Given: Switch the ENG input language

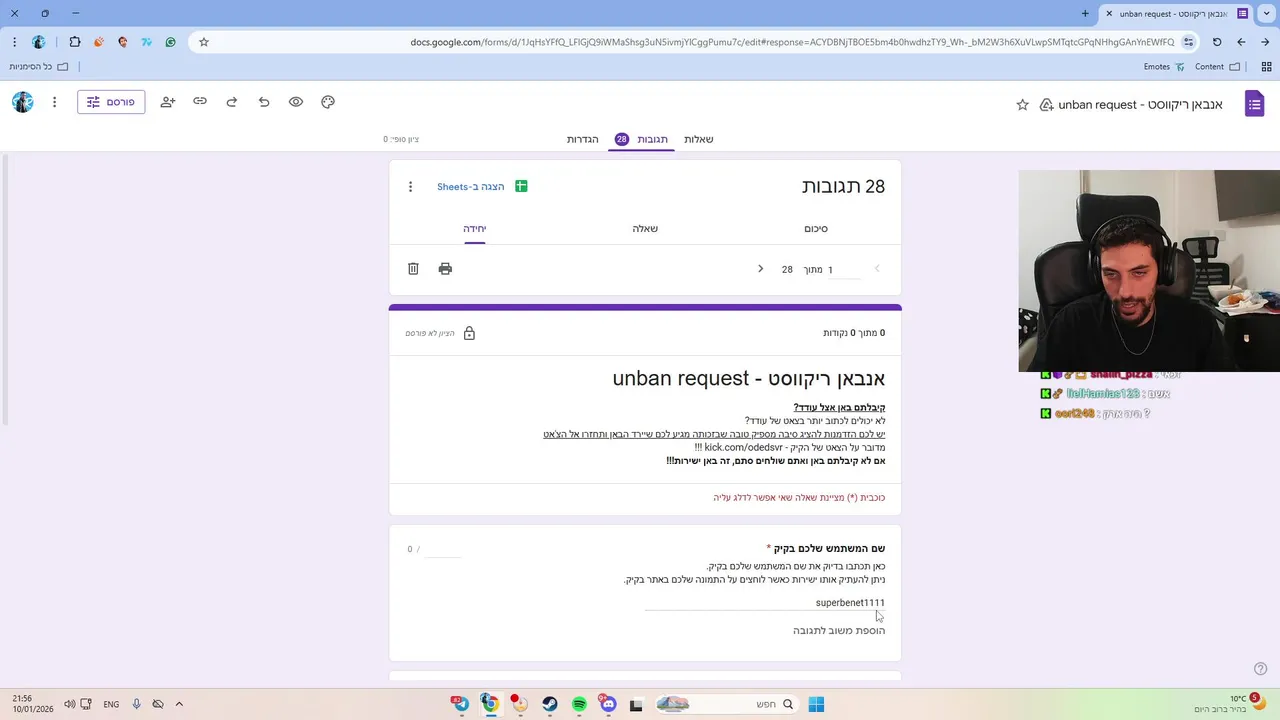Looking at the screenshot, I should [111, 704].
